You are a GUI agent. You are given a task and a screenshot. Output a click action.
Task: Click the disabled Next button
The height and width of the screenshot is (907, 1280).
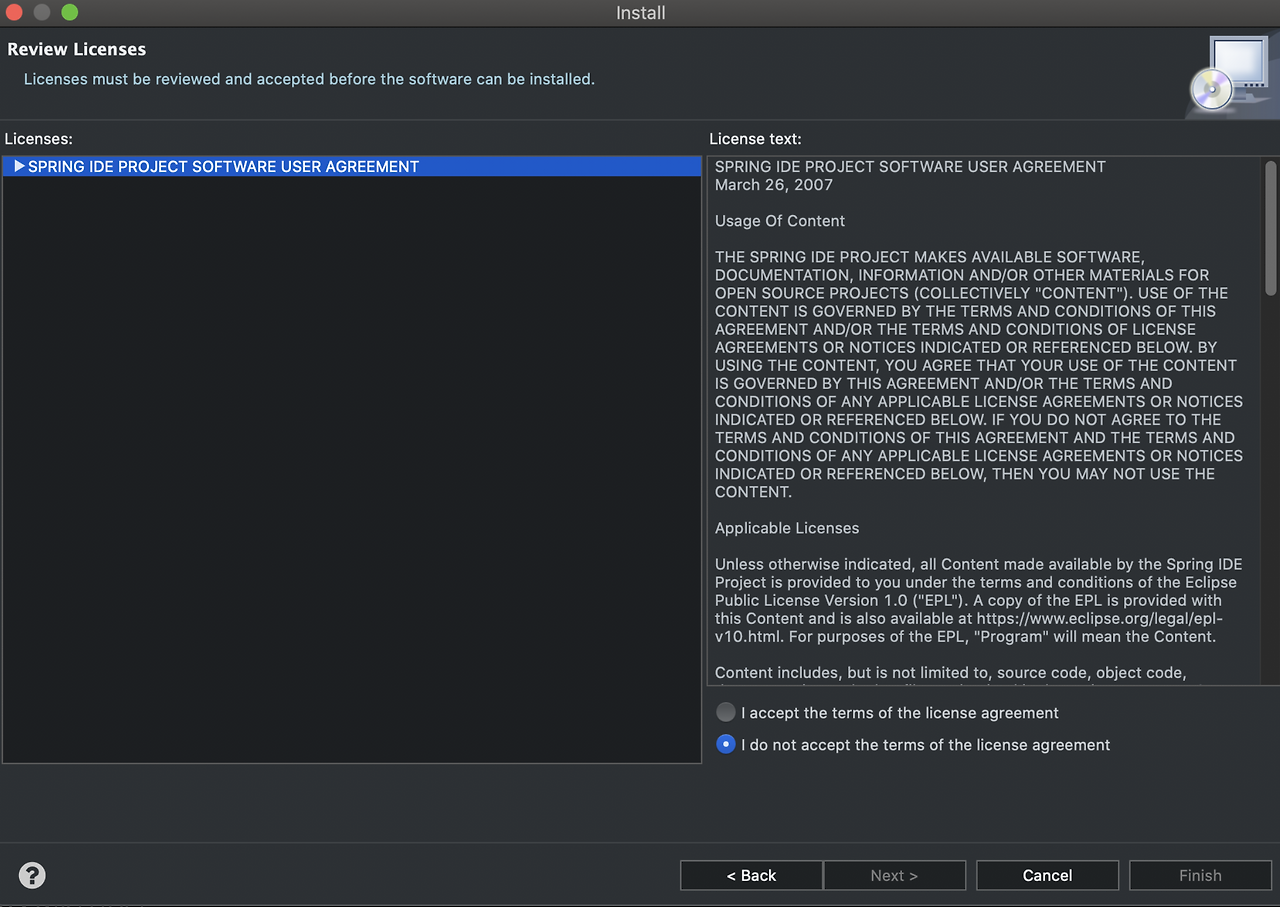894,875
